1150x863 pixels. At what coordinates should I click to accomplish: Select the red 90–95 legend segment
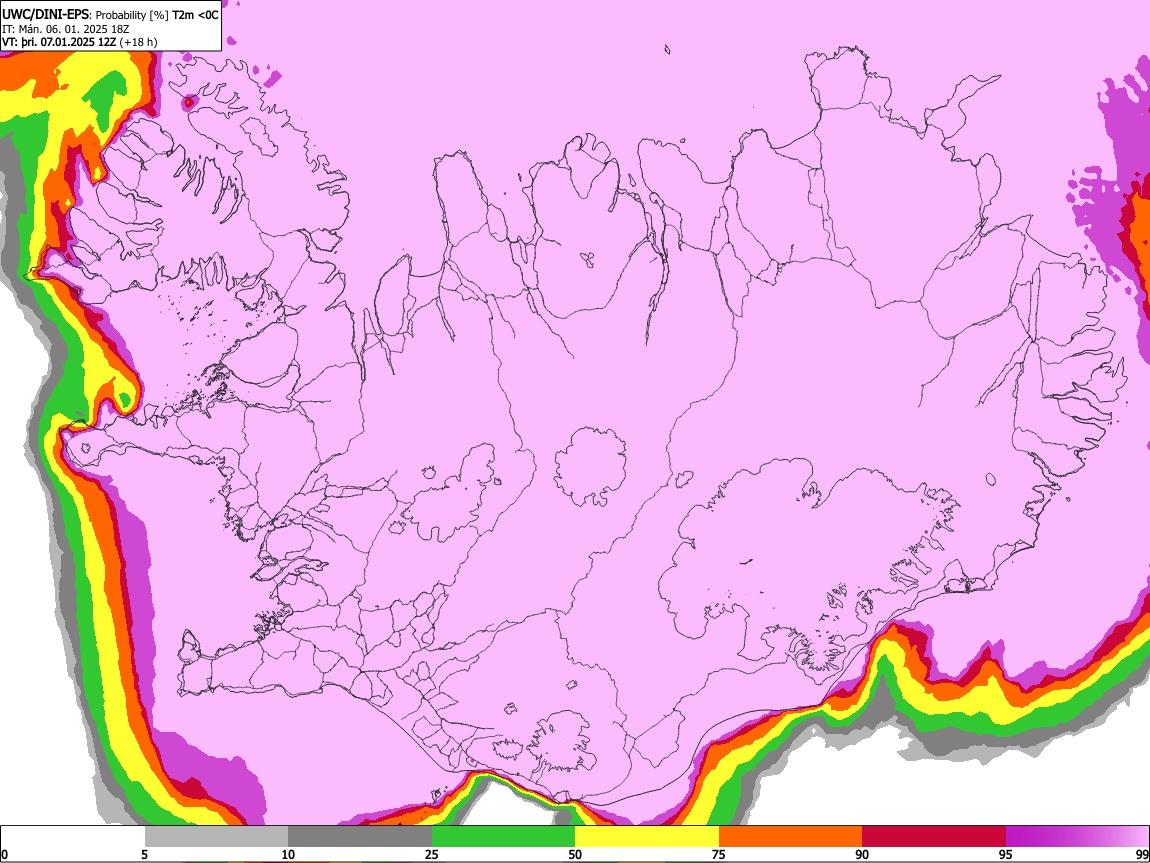pyautogui.click(x=934, y=836)
